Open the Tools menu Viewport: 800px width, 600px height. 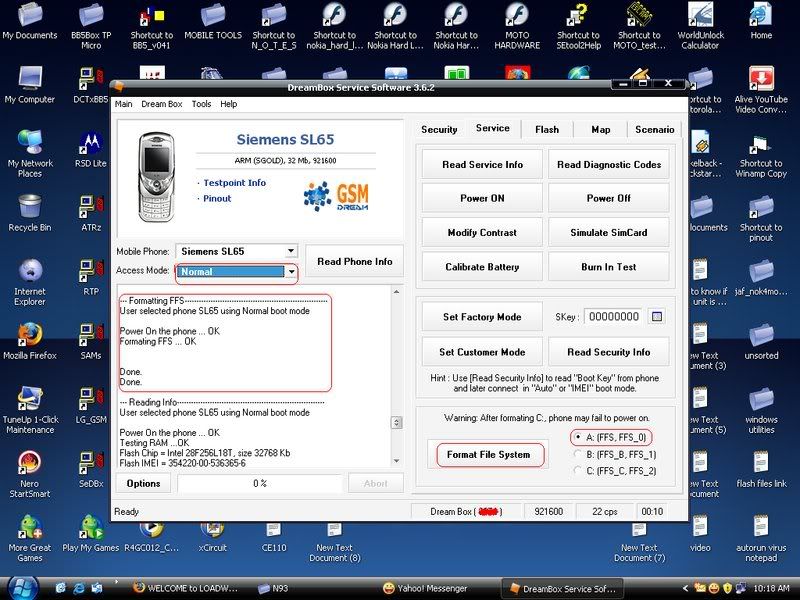tap(201, 104)
